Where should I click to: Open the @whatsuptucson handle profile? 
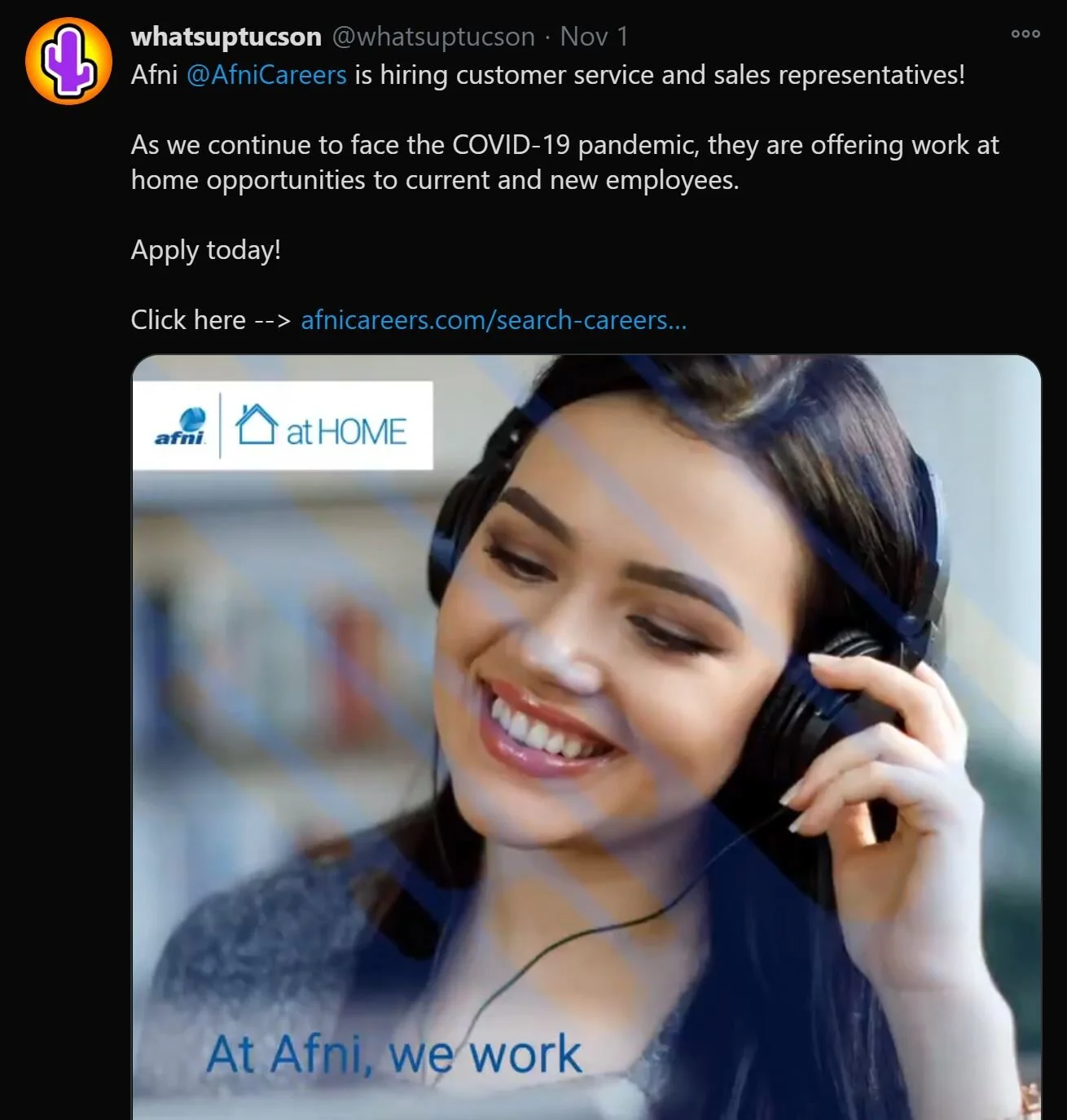[x=433, y=37]
